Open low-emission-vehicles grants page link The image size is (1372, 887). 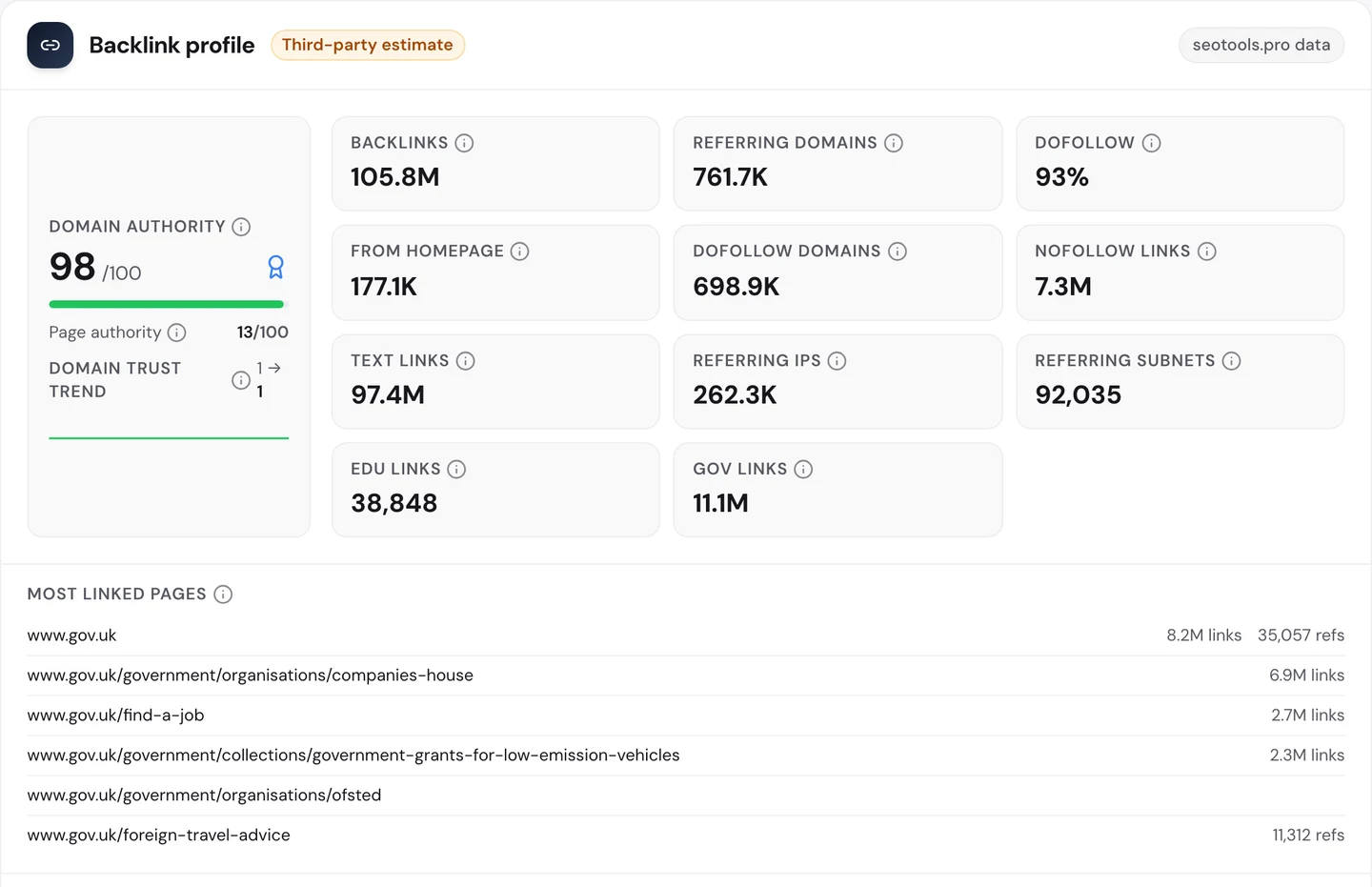[x=353, y=756]
